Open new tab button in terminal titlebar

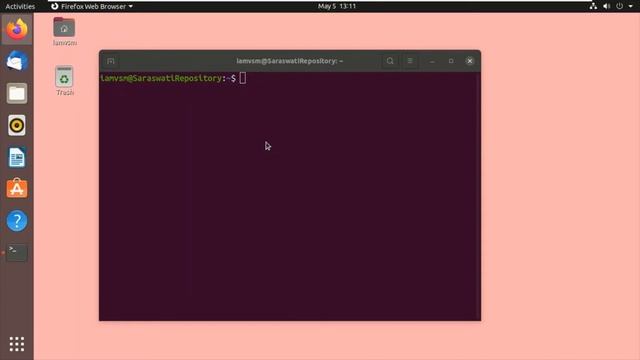pos(111,61)
